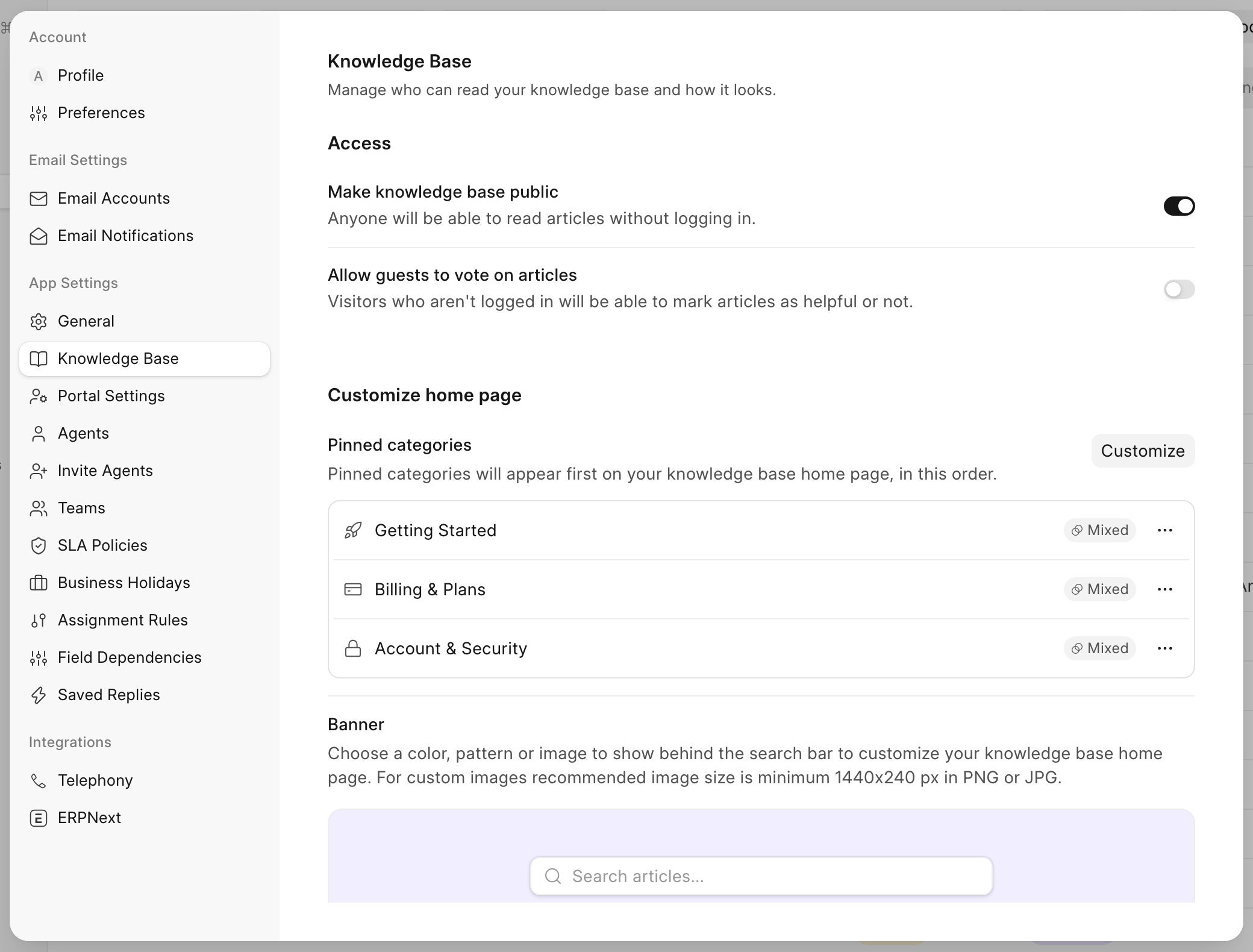The height and width of the screenshot is (952, 1253).
Task: Click the SLA Policies shield icon
Action: click(x=39, y=546)
